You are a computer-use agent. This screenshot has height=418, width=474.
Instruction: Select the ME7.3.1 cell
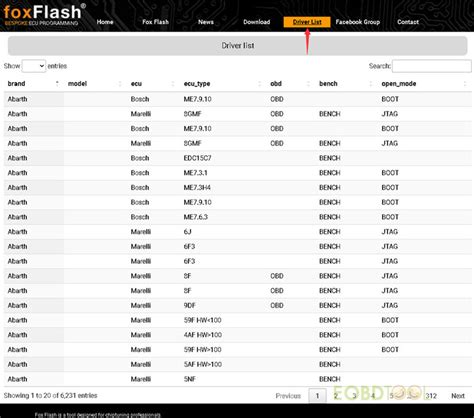click(x=195, y=173)
